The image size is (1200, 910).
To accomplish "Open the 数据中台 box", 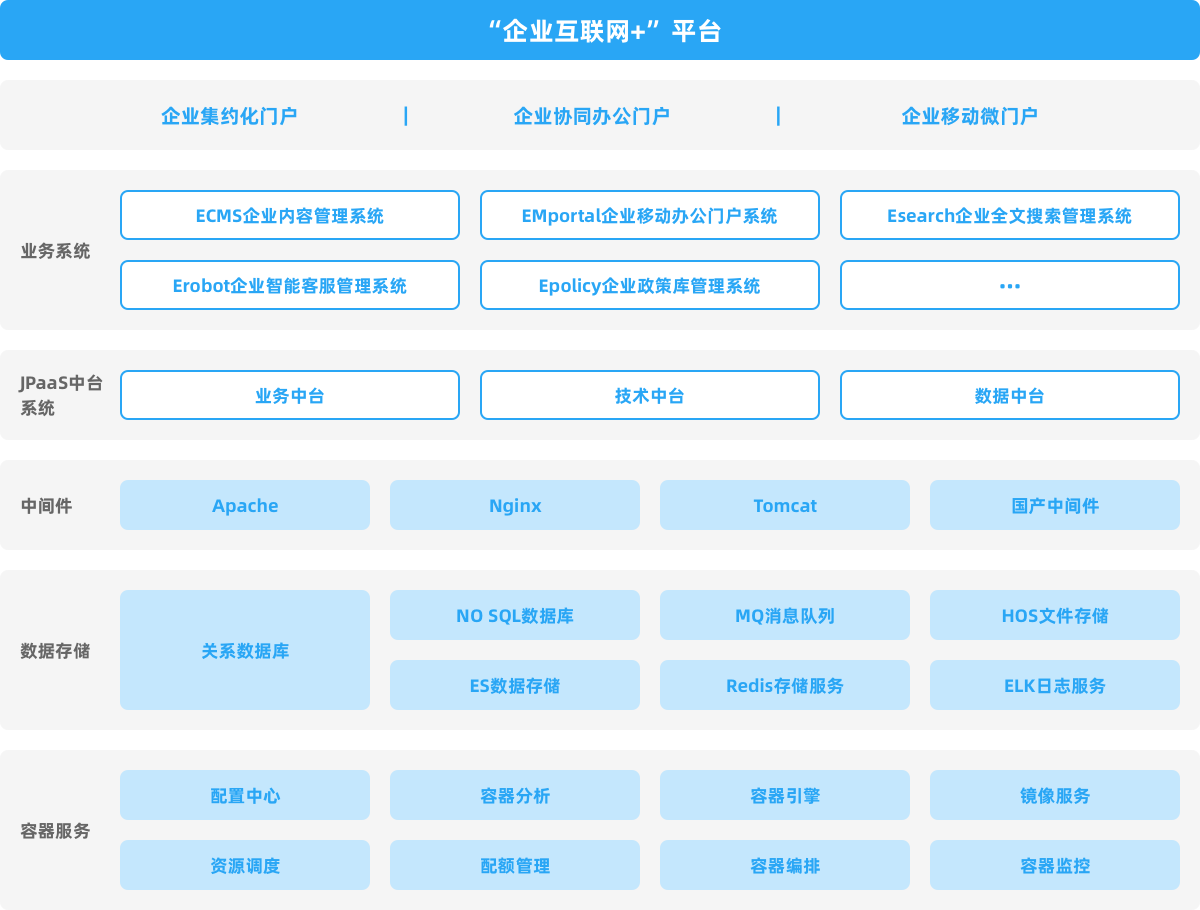I will 1009,396.
